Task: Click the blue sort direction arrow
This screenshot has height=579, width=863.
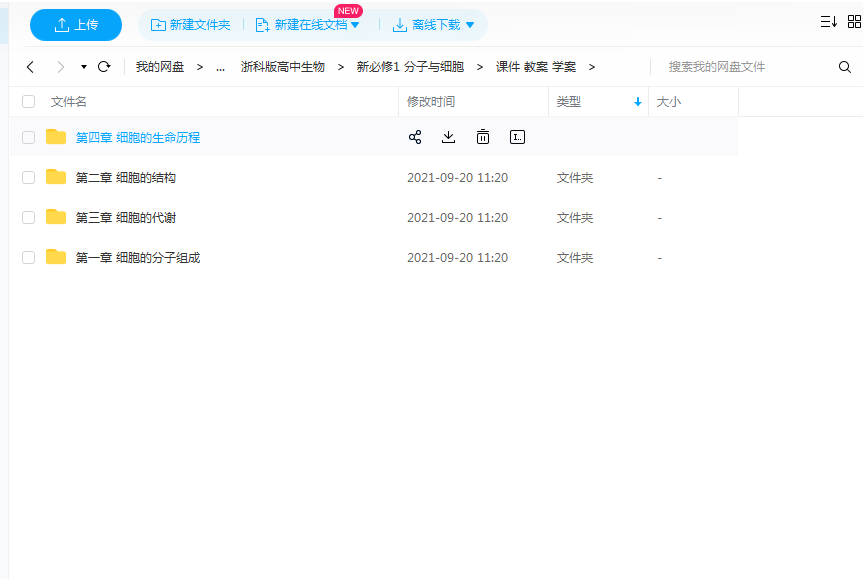Action: click(637, 102)
